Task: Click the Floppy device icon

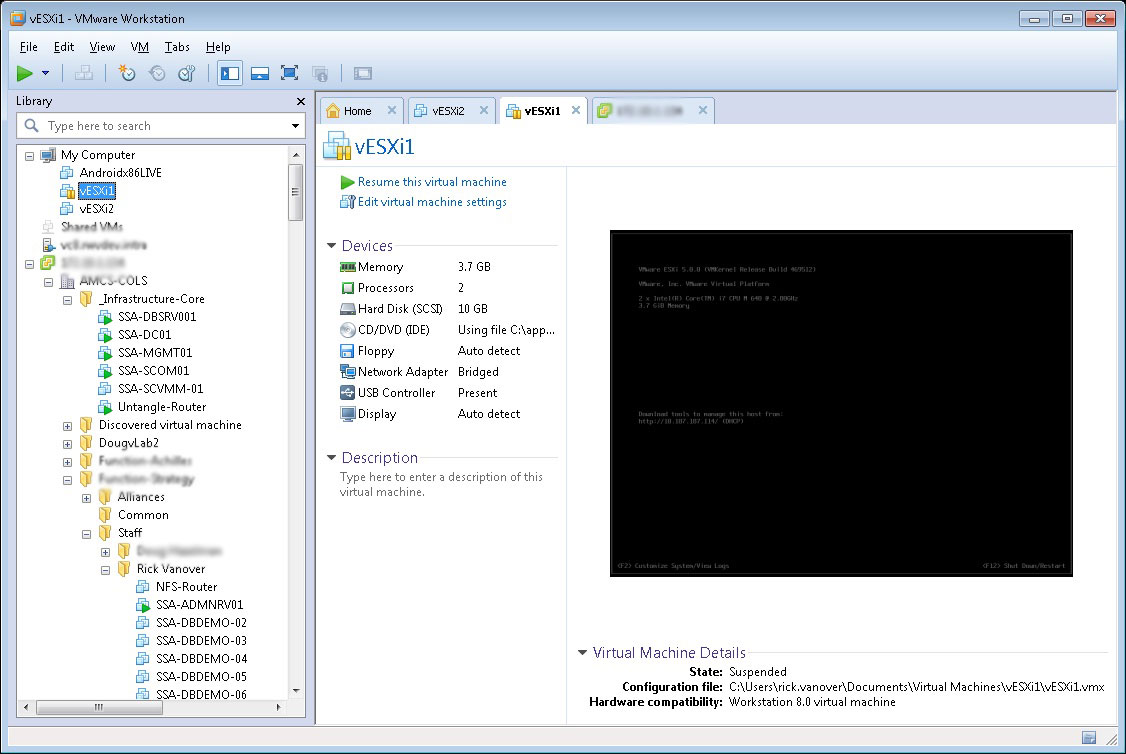Action: pos(348,351)
